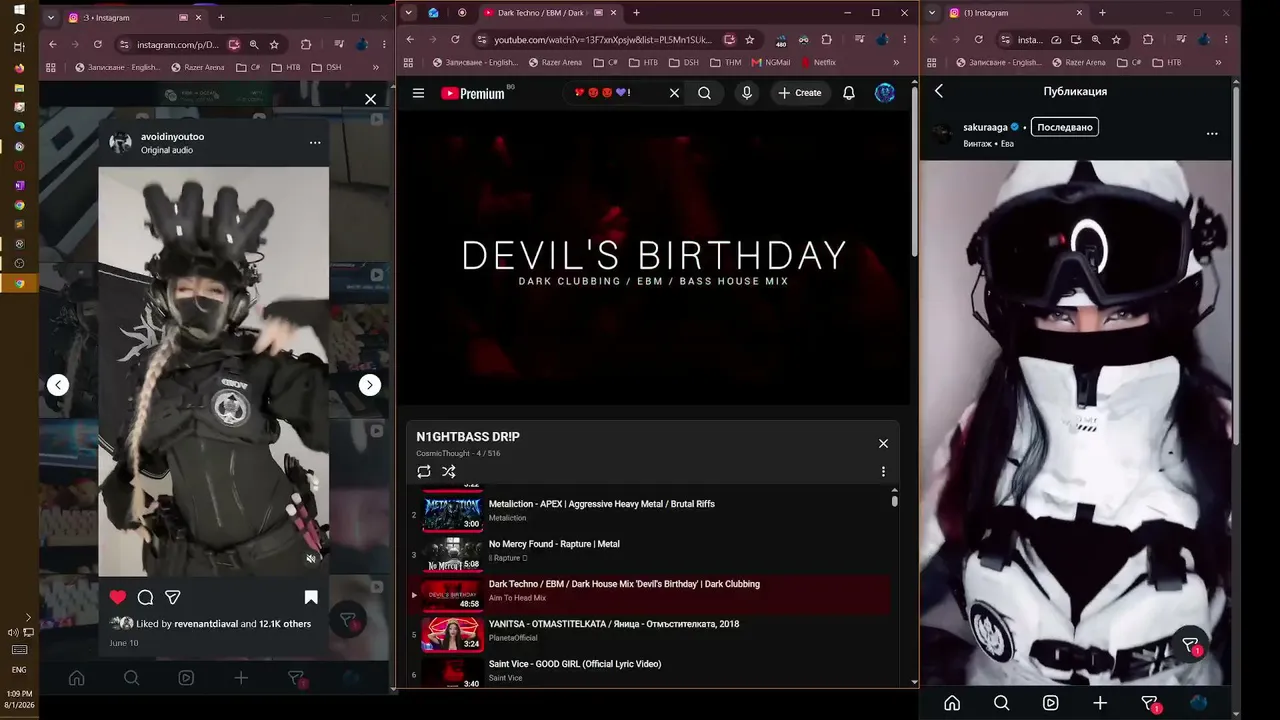Viewport: 1280px width, 720px height.
Task: Go back from the Публикация post in the right window
Action: point(939,91)
